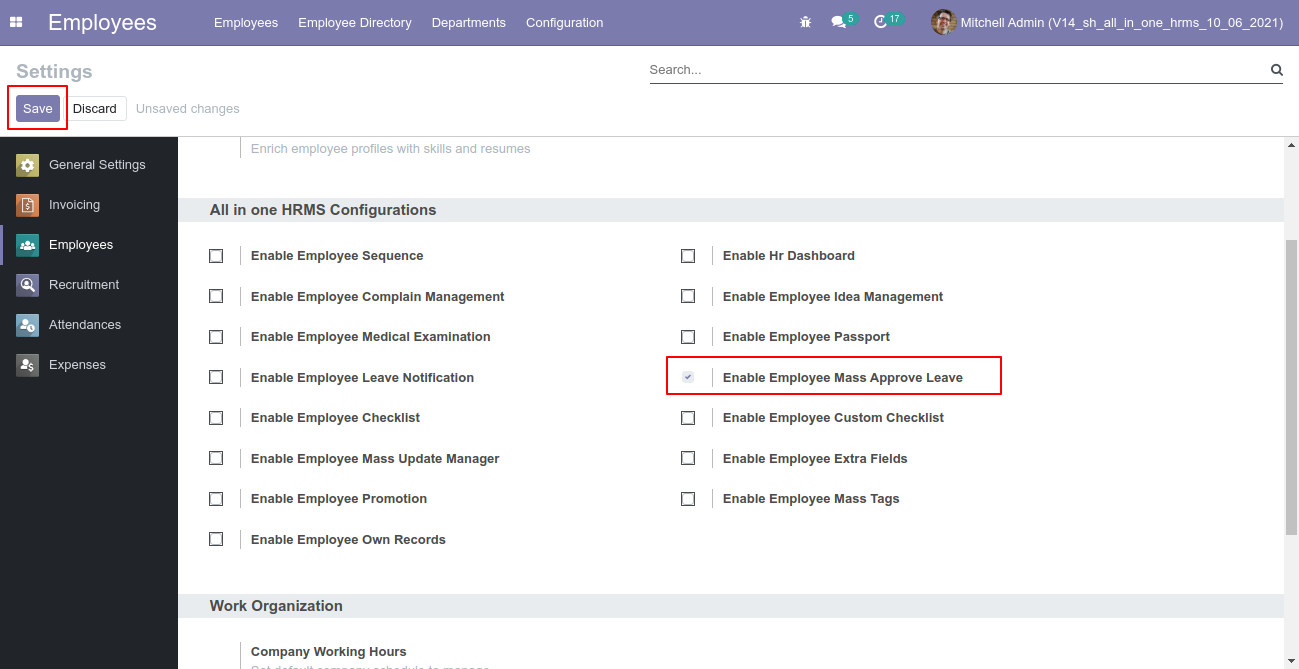Click the Attendances sidebar icon
Screen dimensions: 1299x669
click(28, 325)
